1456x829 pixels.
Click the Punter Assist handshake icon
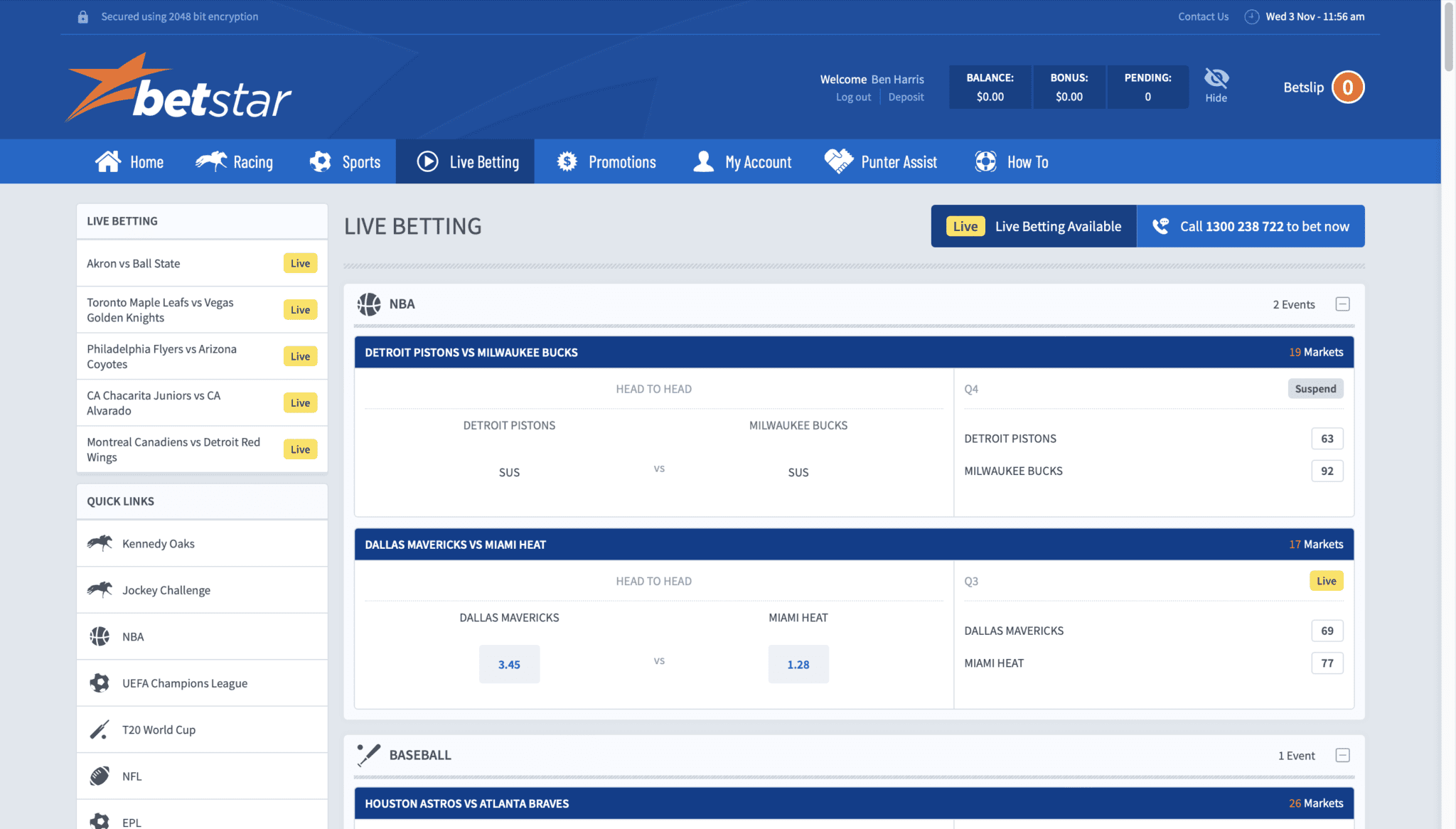coord(839,161)
